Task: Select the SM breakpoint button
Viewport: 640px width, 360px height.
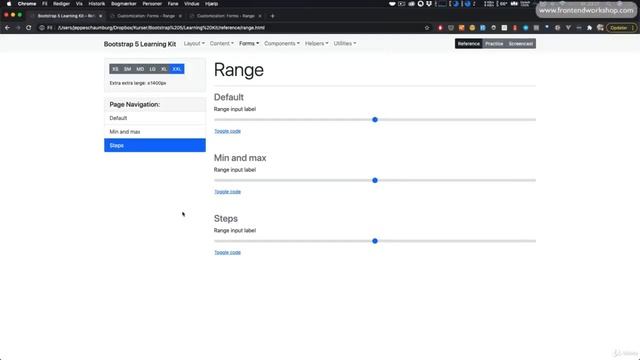Action: click(127, 69)
